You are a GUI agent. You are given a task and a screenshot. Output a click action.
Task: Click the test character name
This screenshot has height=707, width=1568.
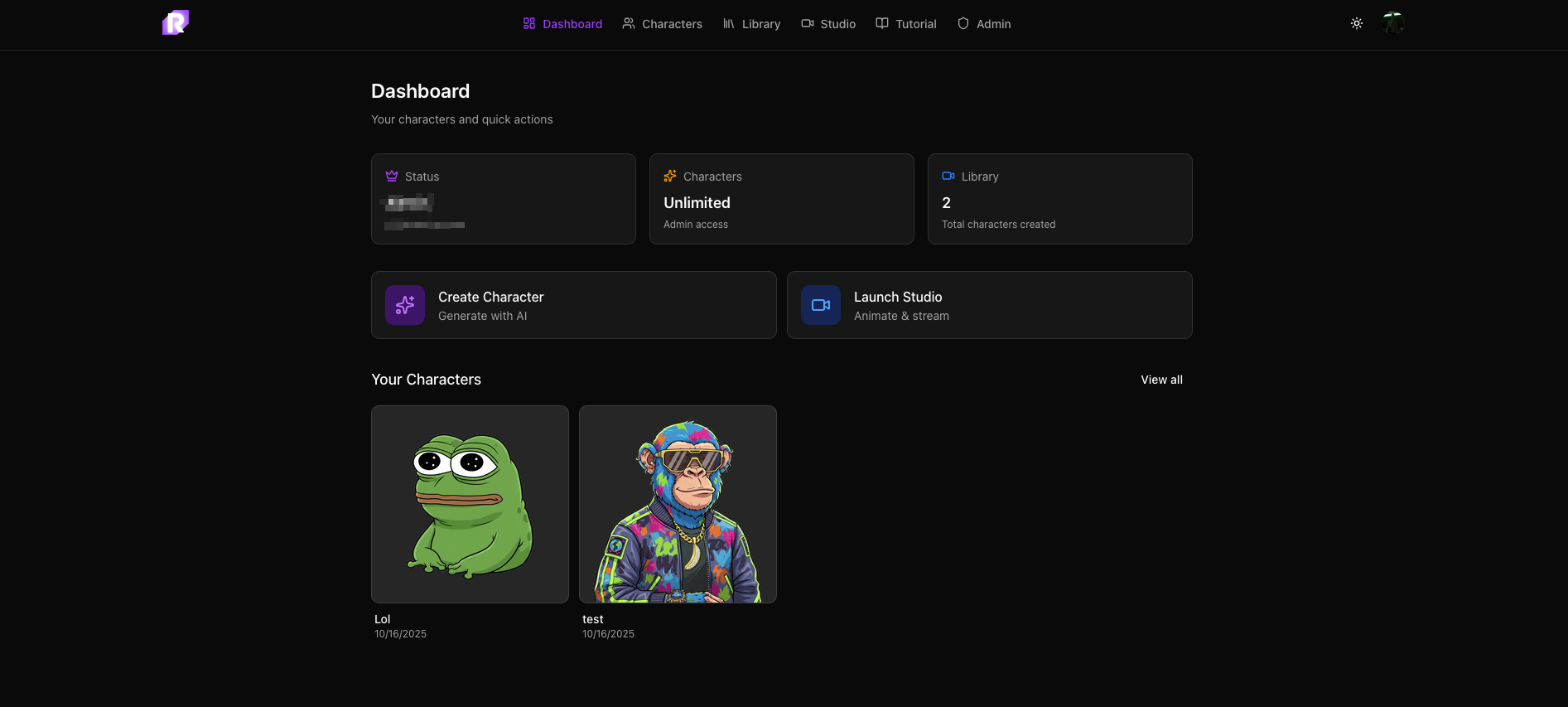(x=593, y=619)
